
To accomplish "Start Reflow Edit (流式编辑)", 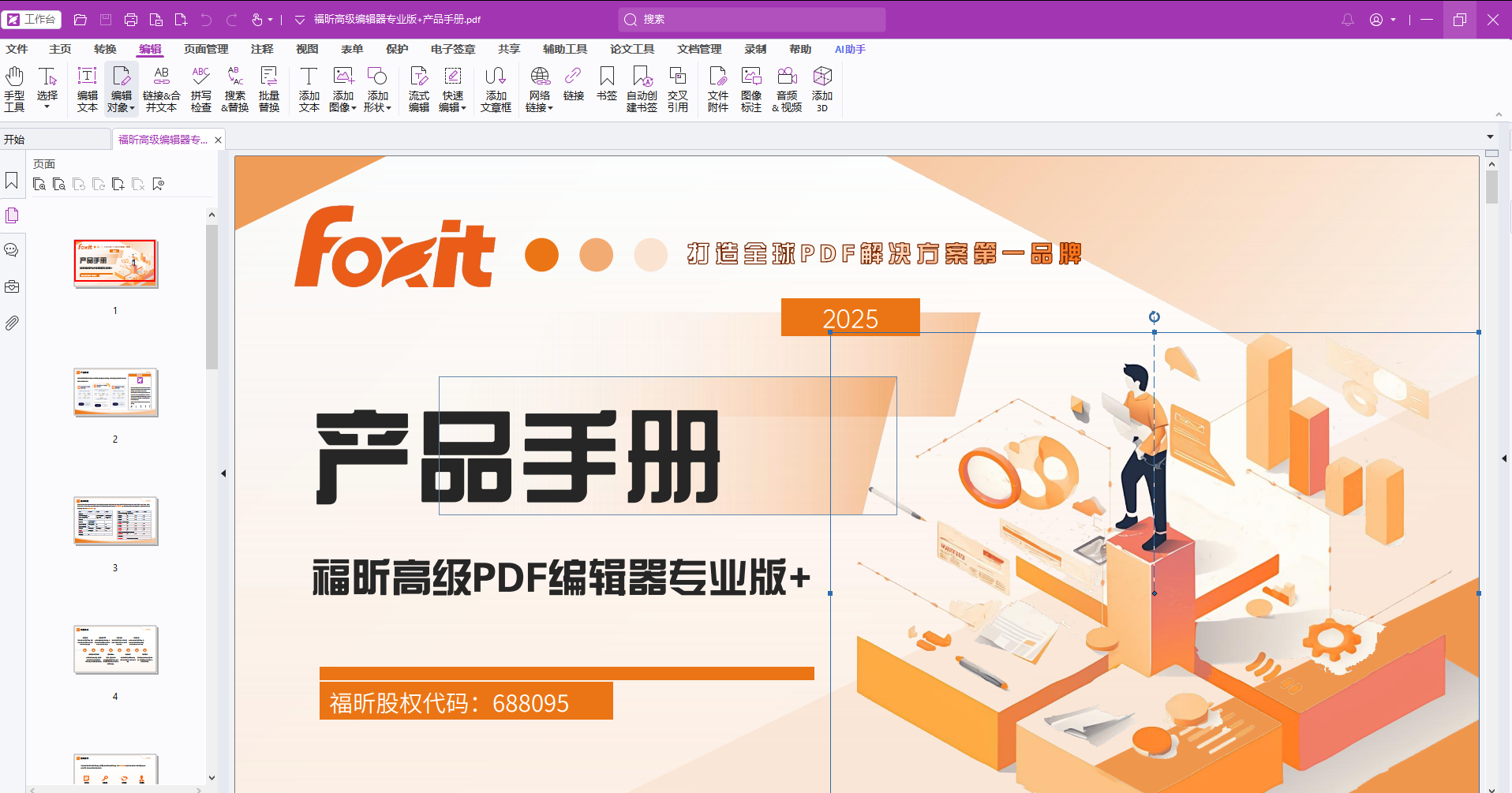I will click(419, 89).
